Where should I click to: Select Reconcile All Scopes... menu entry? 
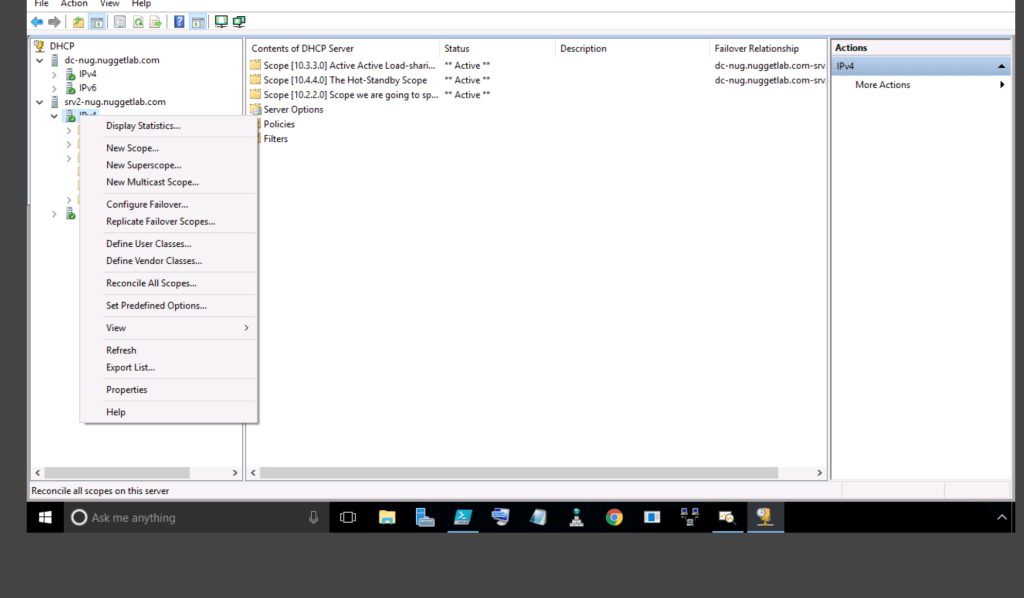(x=151, y=284)
